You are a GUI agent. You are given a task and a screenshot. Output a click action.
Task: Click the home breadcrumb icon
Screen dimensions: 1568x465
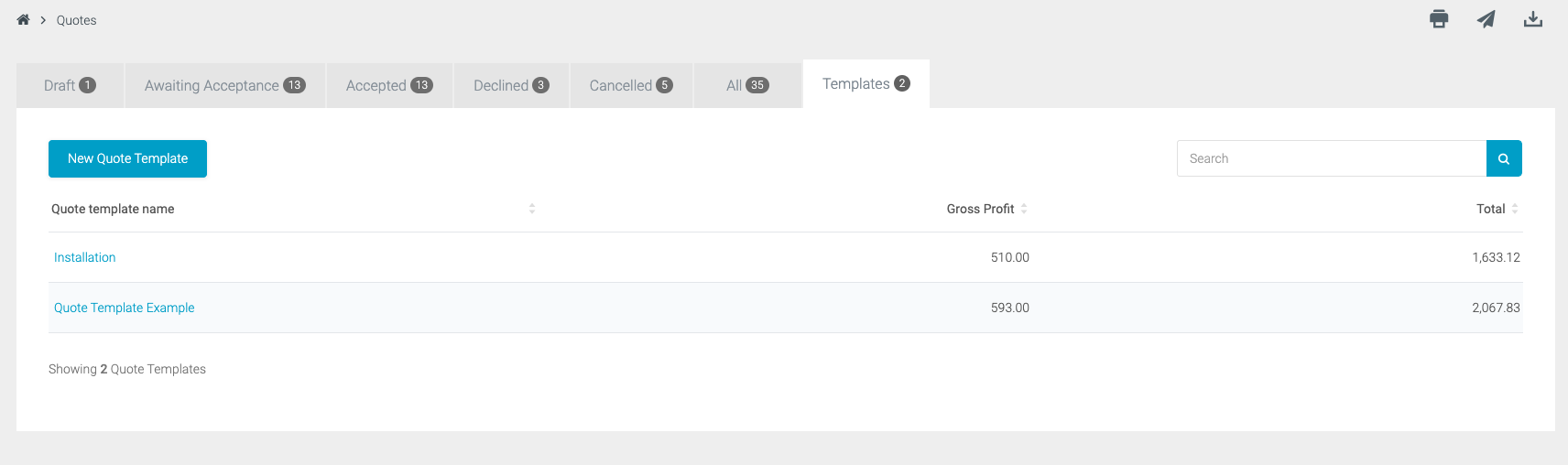click(x=23, y=19)
